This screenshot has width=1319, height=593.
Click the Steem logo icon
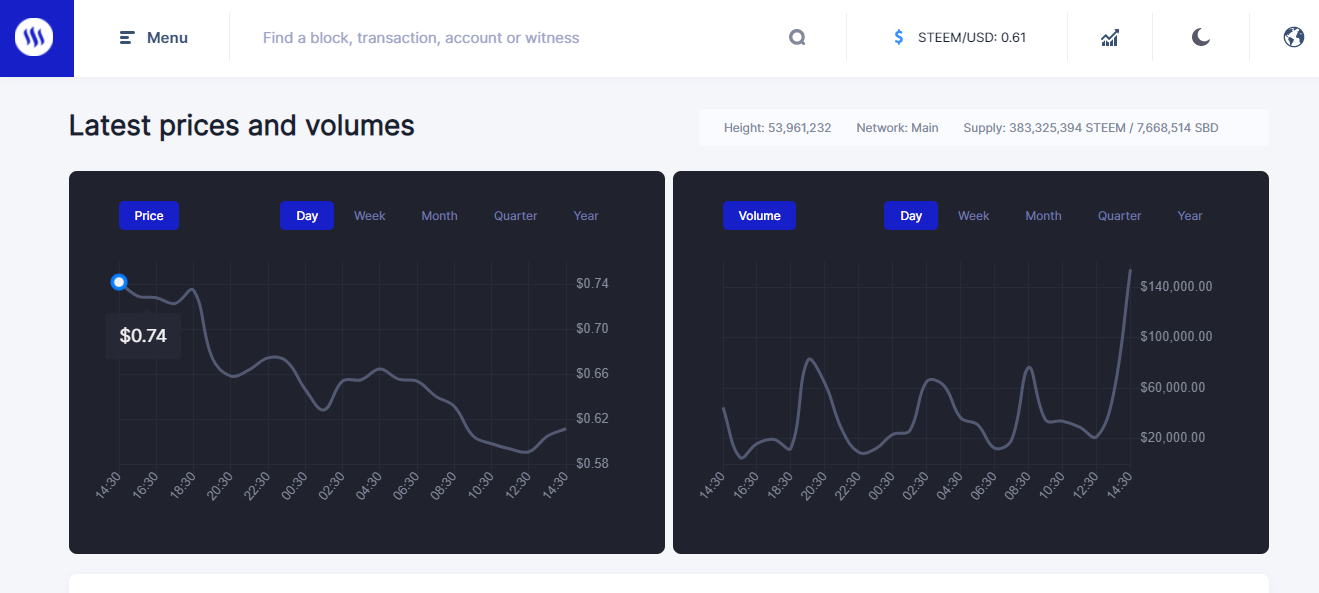tap(34, 38)
